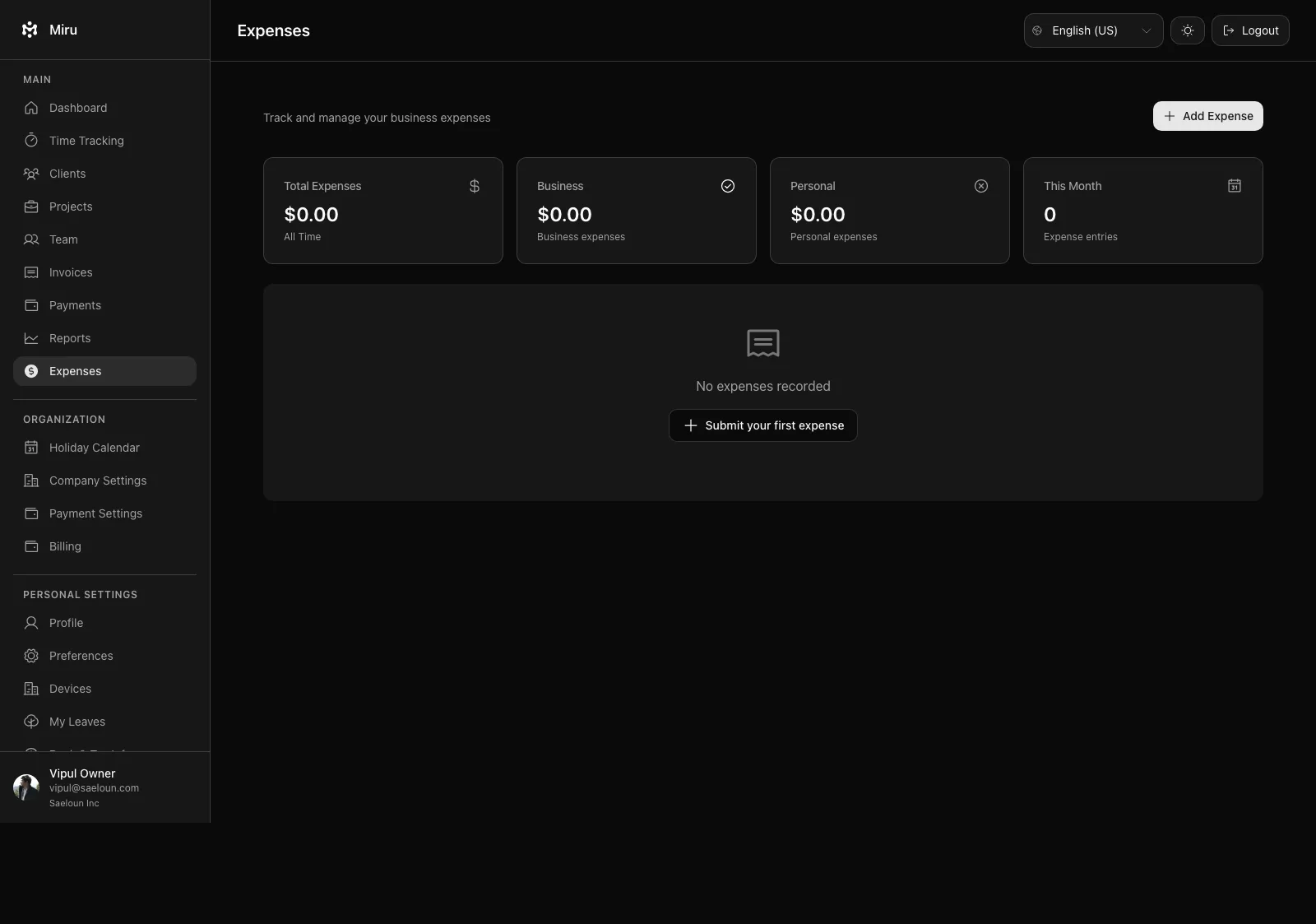The image size is (1316, 924).
Task: Click the Preferences gear icon
Action: click(x=31, y=656)
